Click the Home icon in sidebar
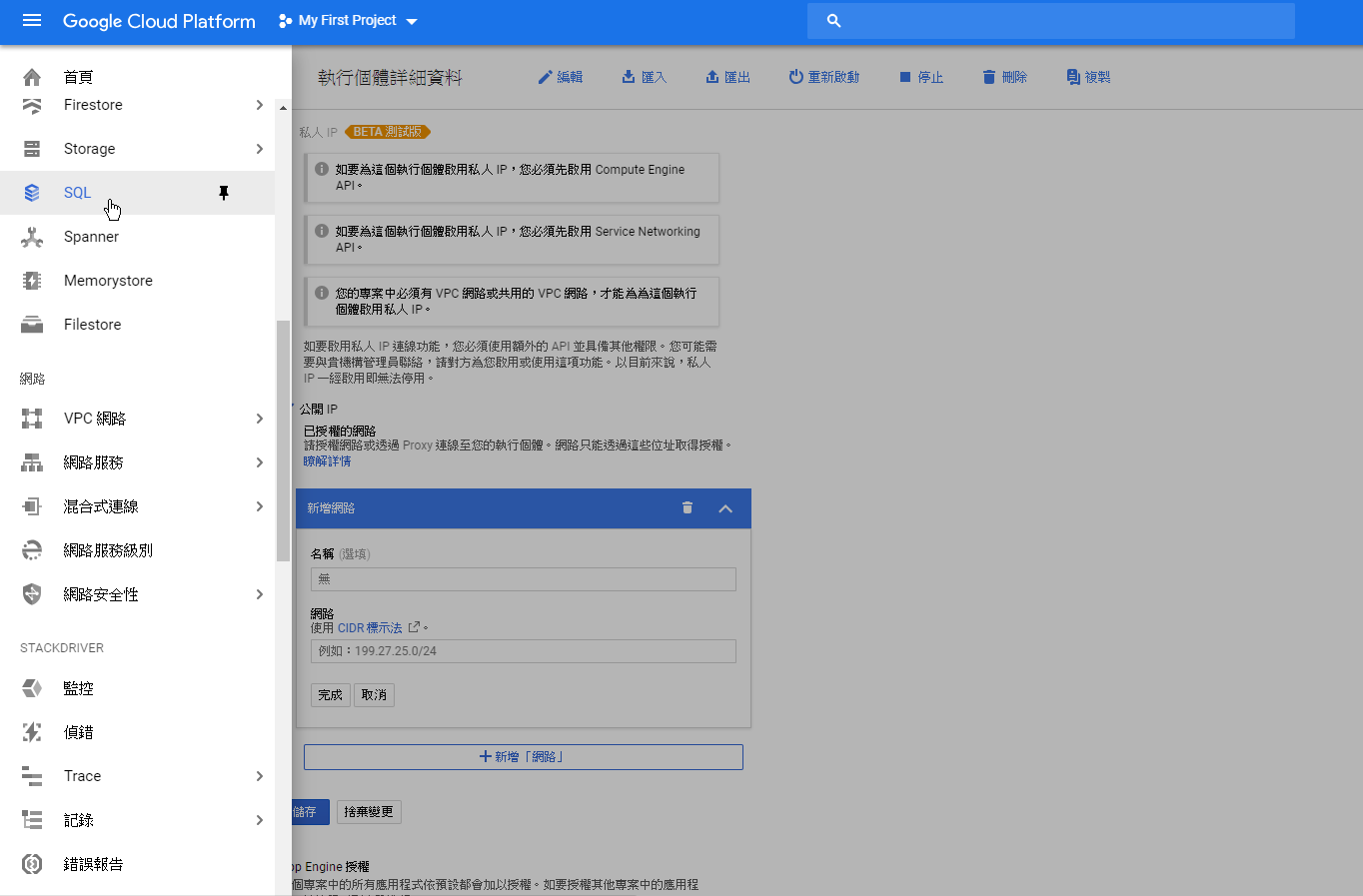This screenshot has height=896, width=1363. (x=32, y=77)
